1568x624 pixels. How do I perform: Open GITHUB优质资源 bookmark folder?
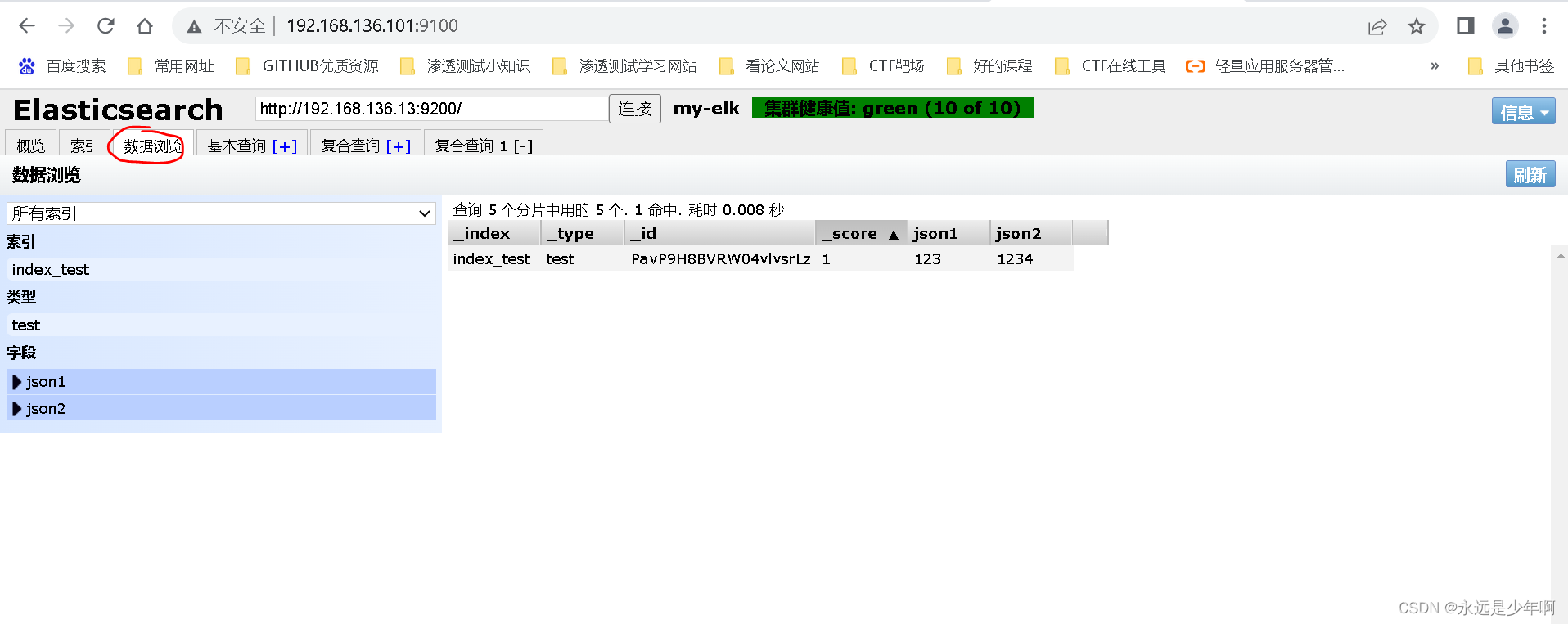click(307, 66)
